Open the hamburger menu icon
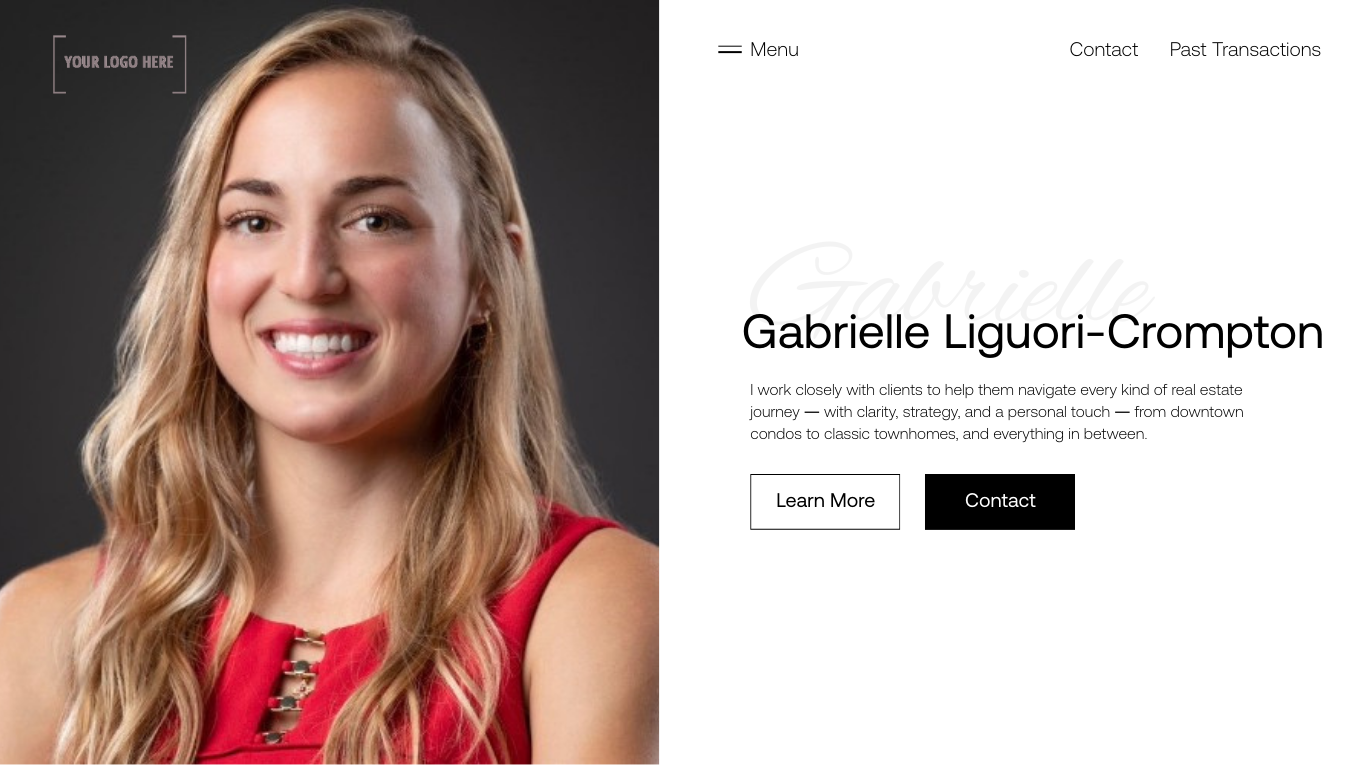The height and width of the screenshot is (768, 1366). [730, 49]
